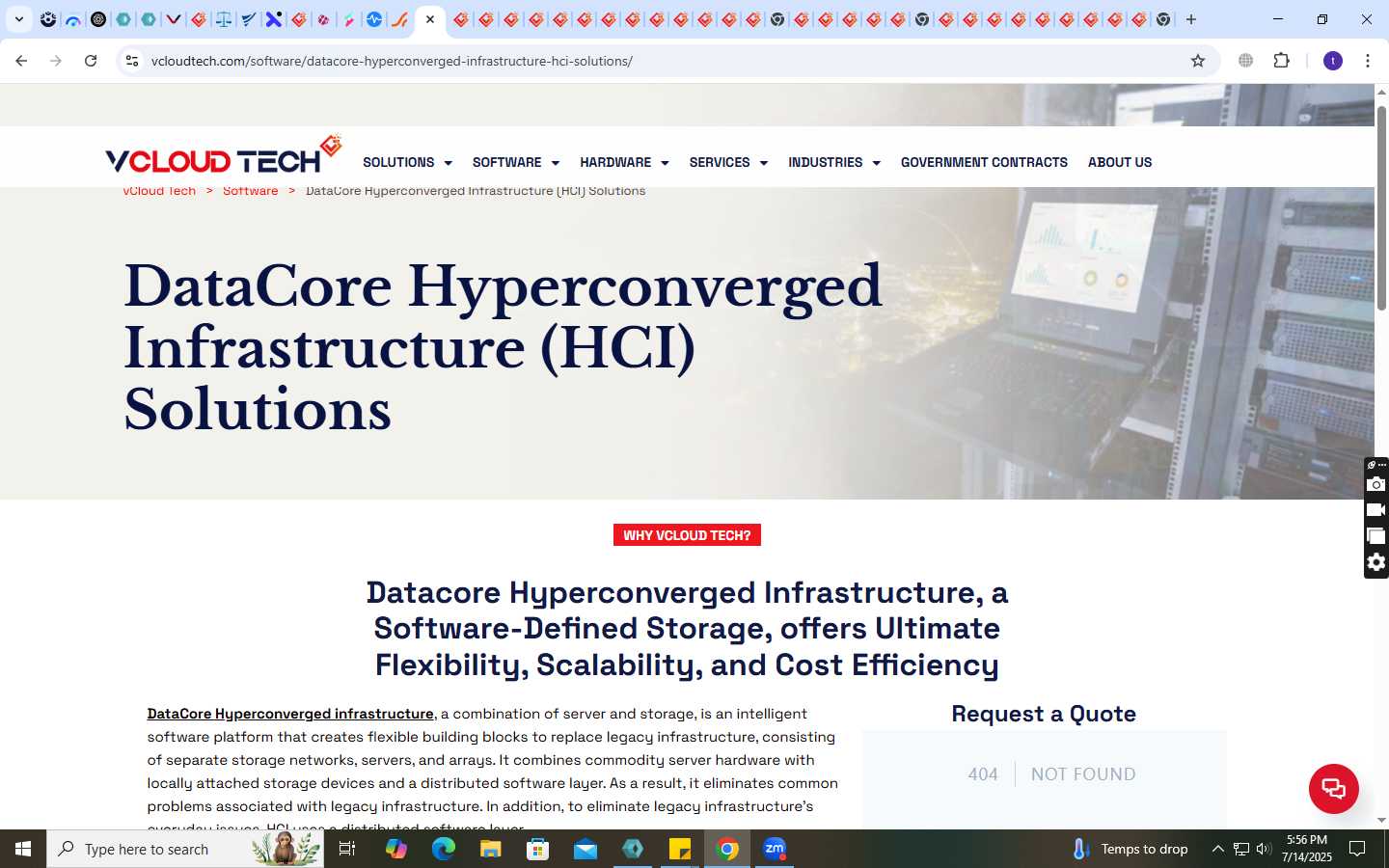The width and height of the screenshot is (1389, 868).
Task: Open the tab search dropdown chevron
Action: (18, 19)
